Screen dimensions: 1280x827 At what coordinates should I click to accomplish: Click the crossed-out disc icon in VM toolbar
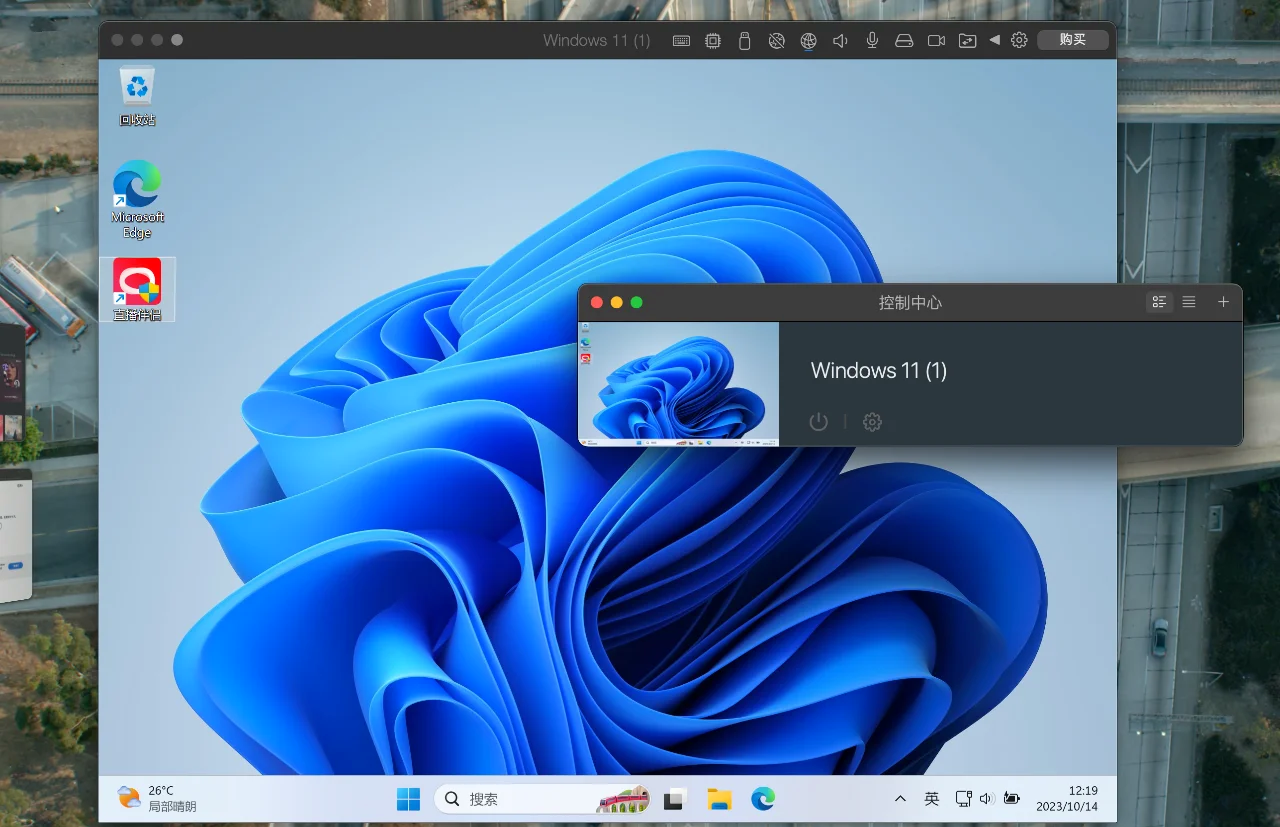[776, 41]
